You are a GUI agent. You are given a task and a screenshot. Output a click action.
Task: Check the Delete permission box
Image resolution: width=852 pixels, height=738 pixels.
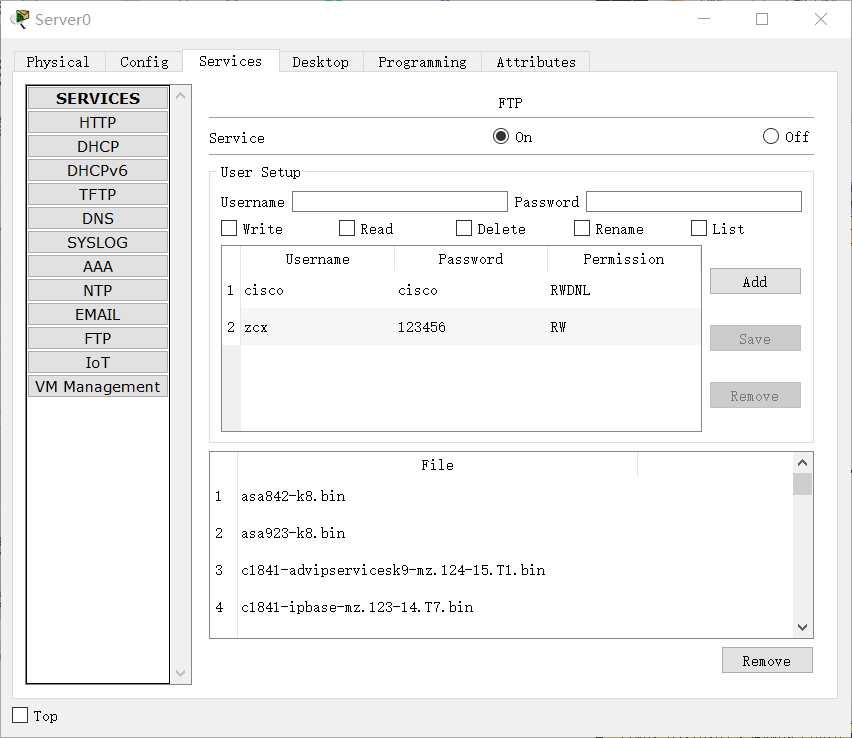click(464, 228)
